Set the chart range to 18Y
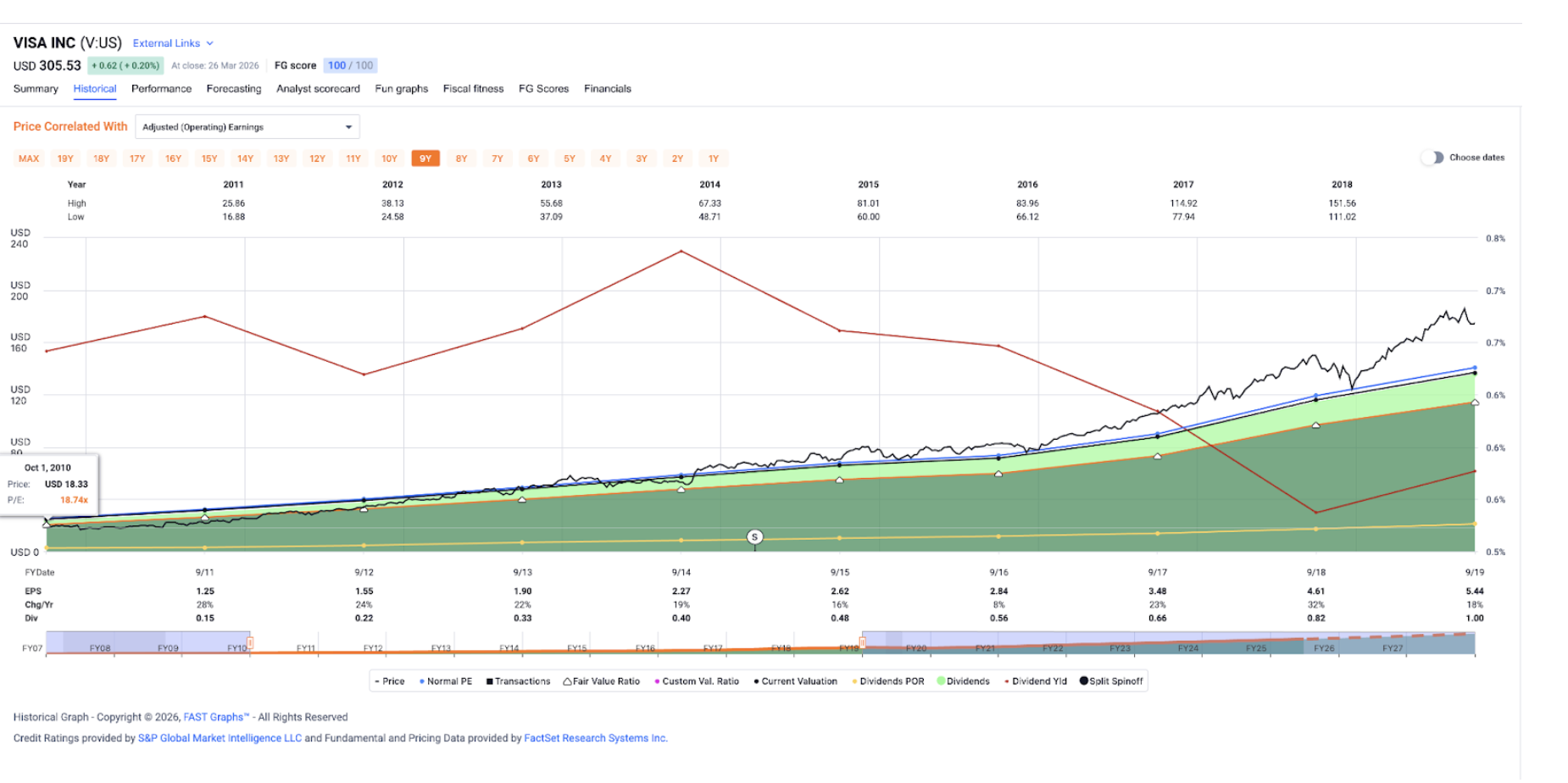1568x783 pixels. [101, 158]
